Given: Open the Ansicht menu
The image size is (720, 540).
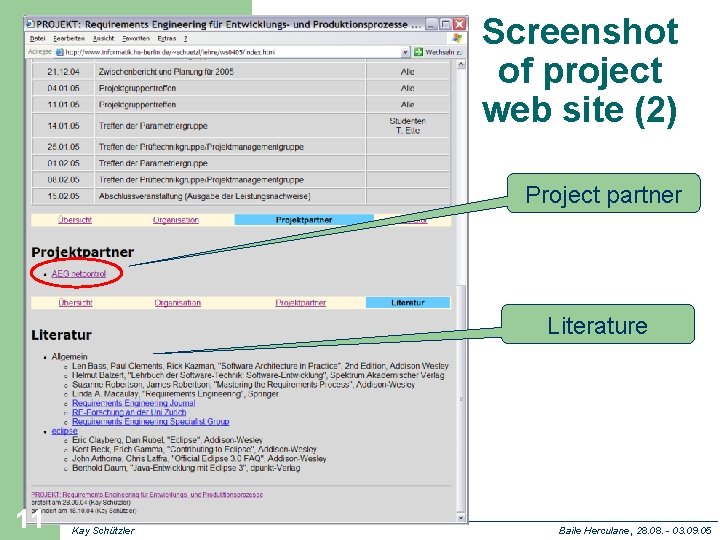Looking at the screenshot, I should click(103, 39).
